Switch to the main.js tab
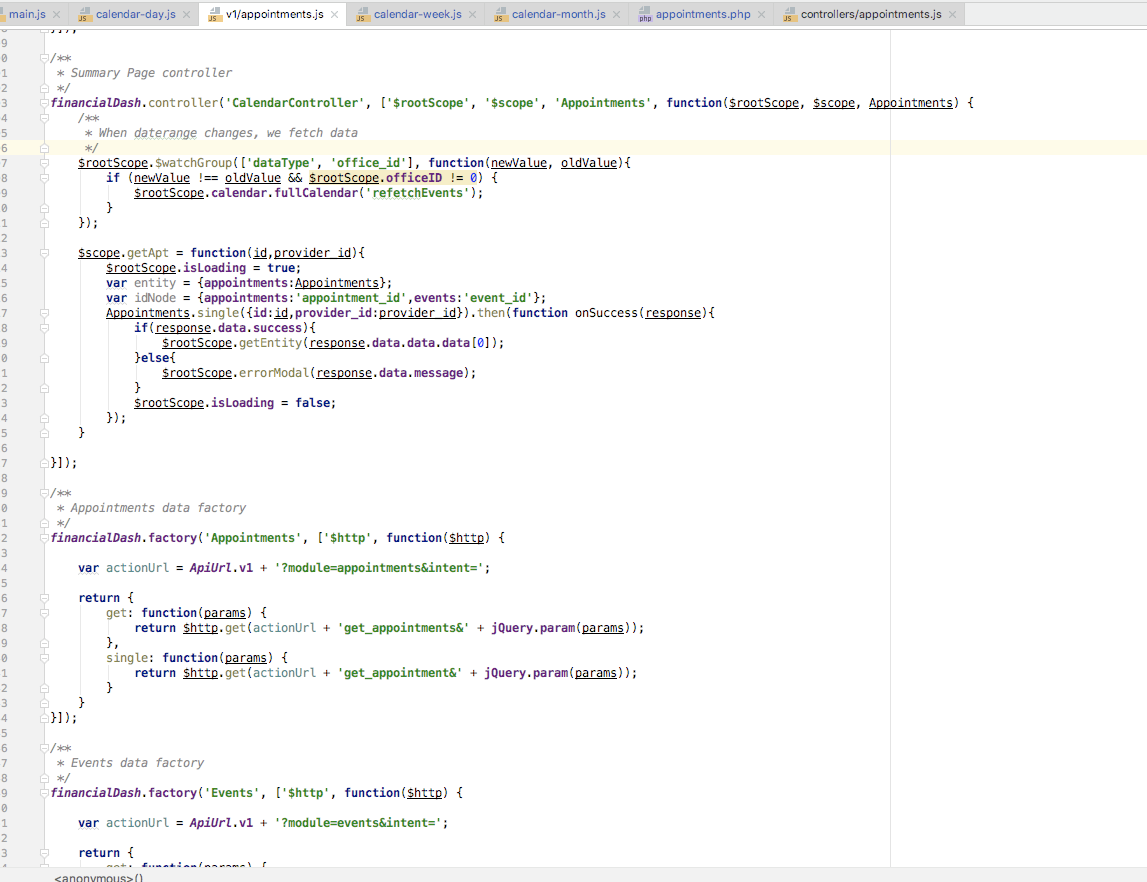 [30, 15]
